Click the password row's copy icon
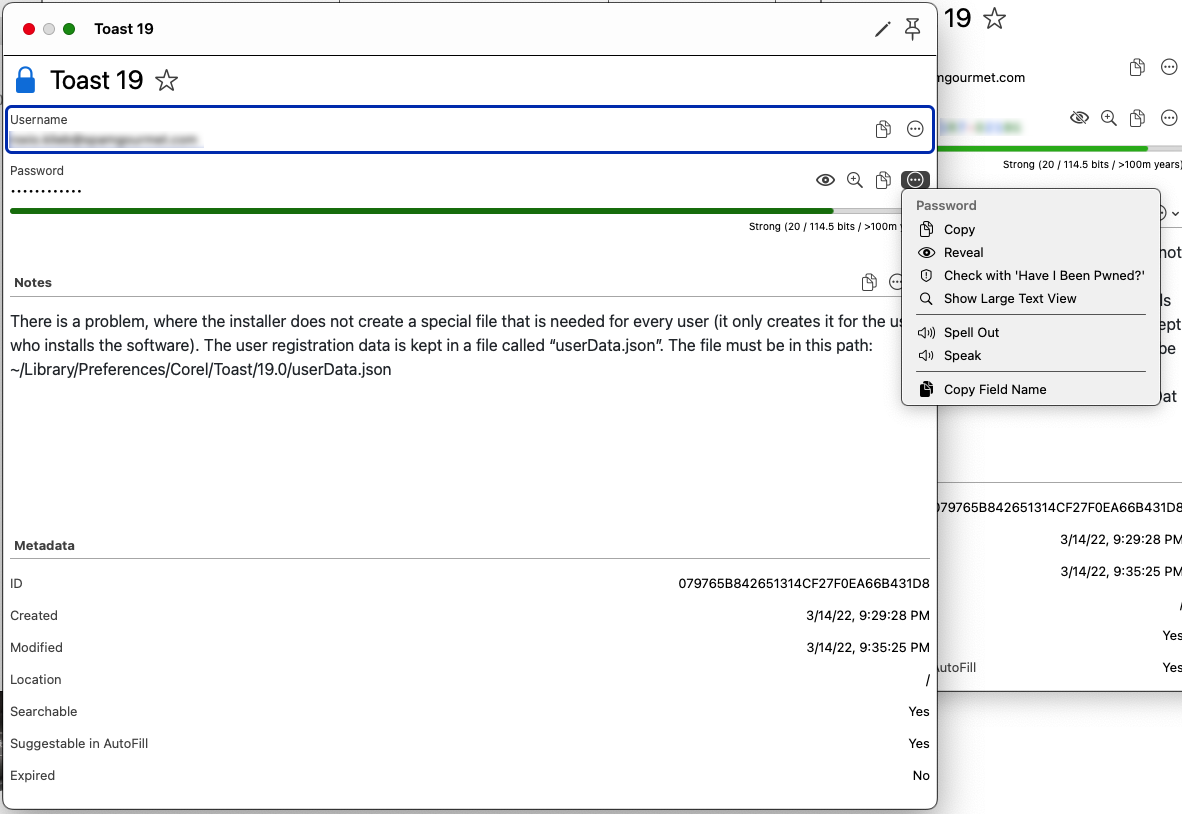This screenshot has height=814, width=1182. click(883, 180)
